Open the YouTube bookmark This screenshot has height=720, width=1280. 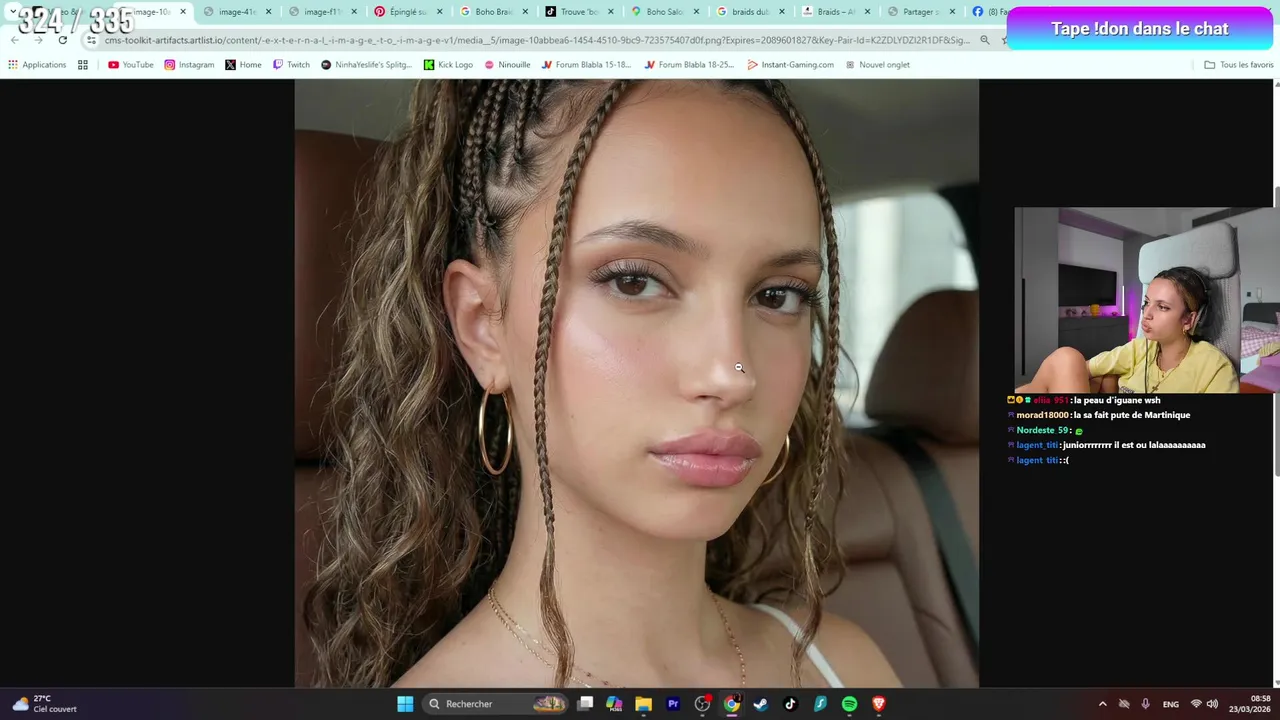[131, 65]
